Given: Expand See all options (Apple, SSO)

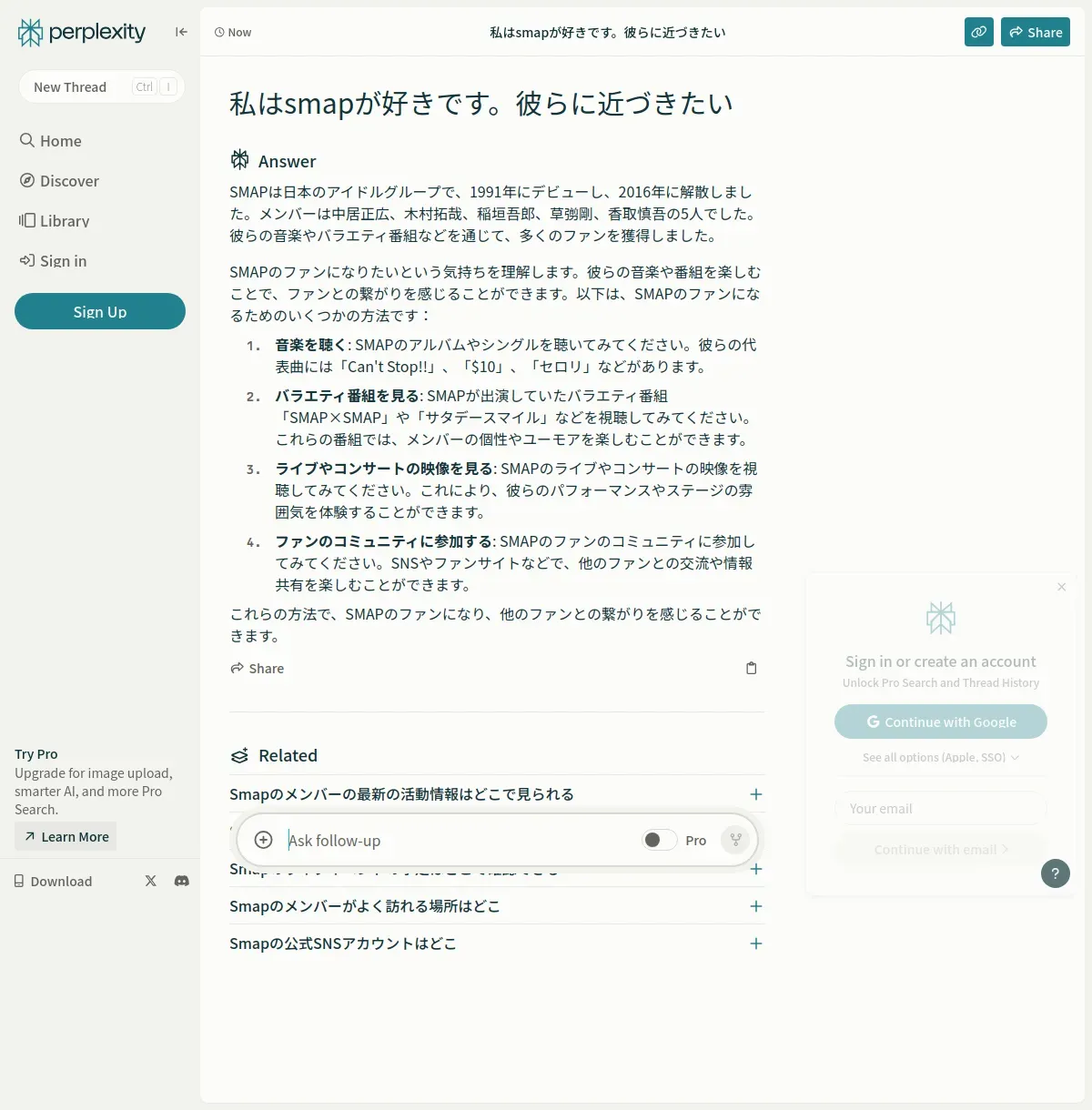Looking at the screenshot, I should point(941,757).
